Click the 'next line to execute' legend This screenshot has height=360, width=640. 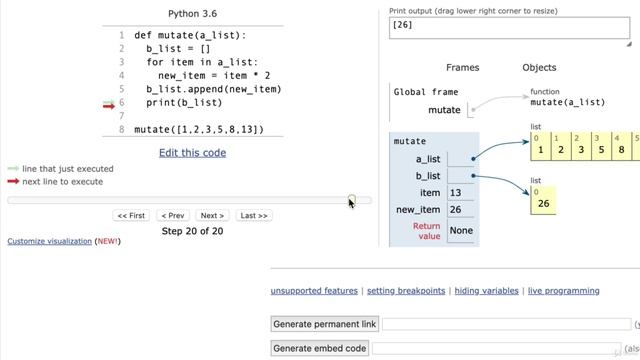[x=62, y=182]
